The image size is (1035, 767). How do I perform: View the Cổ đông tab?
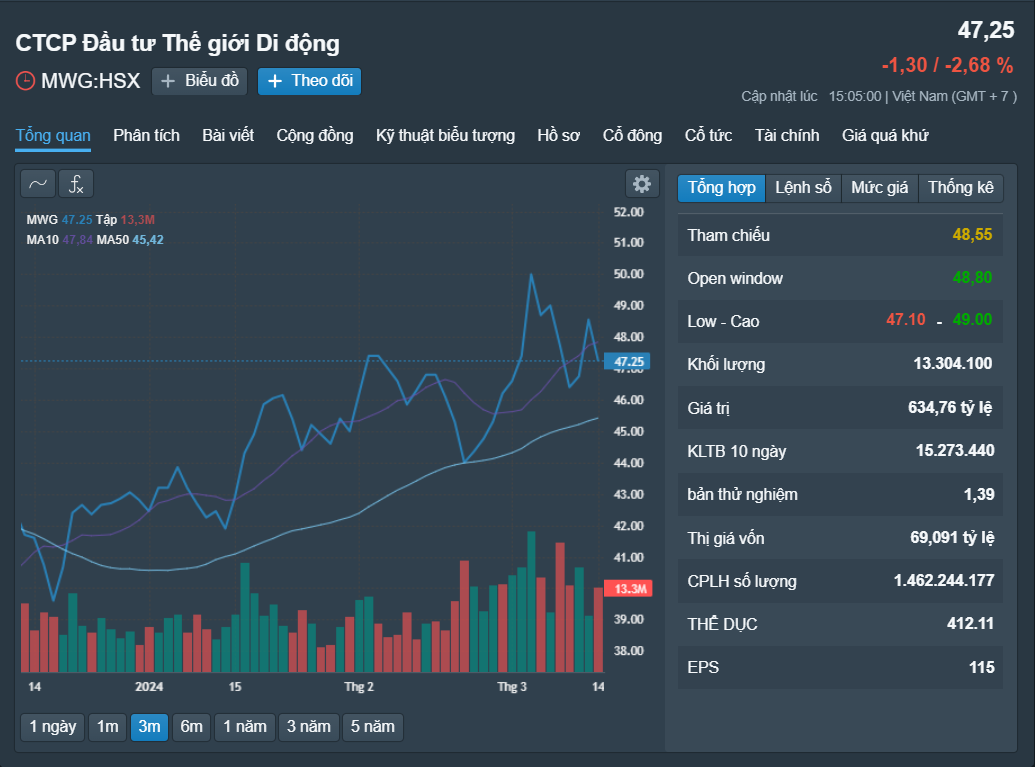click(632, 135)
